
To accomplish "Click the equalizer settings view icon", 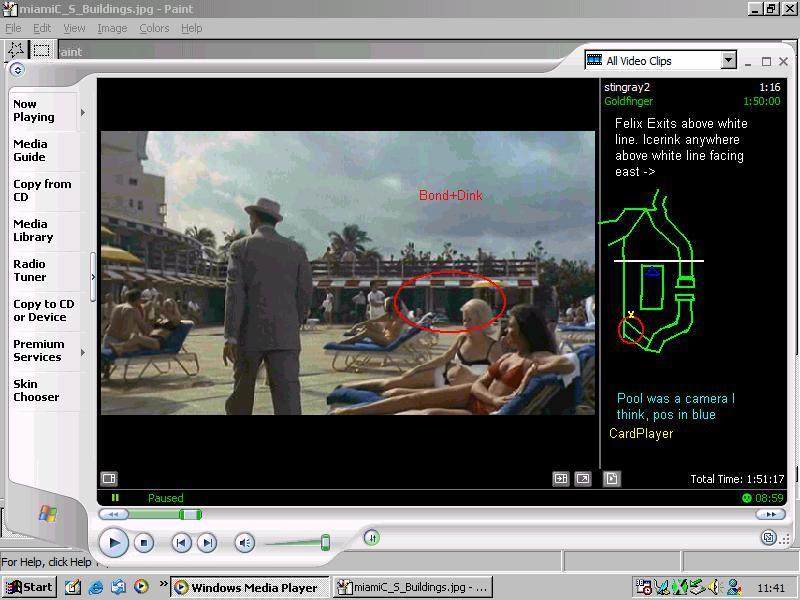I will coord(561,479).
